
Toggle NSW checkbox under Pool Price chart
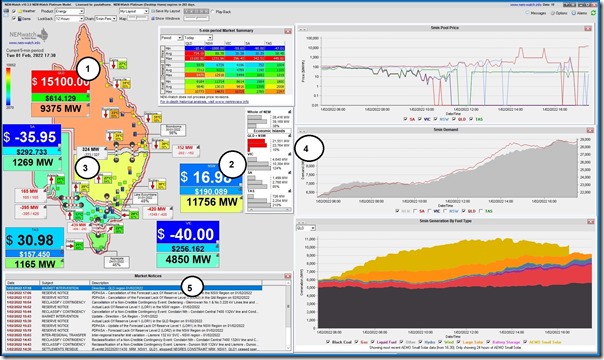(x=436, y=119)
